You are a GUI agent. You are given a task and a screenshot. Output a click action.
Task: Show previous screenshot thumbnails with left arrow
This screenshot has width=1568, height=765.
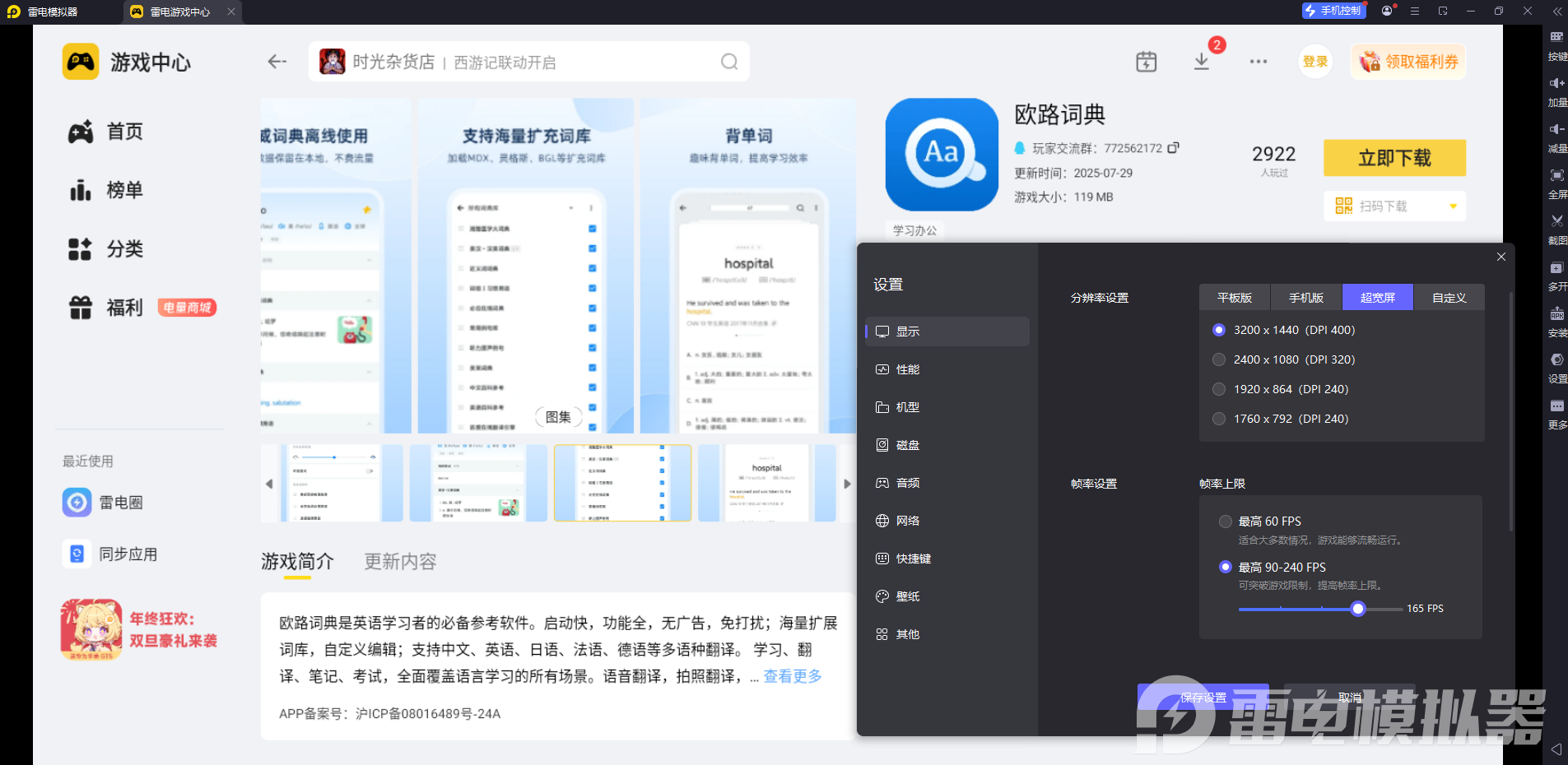coord(269,484)
